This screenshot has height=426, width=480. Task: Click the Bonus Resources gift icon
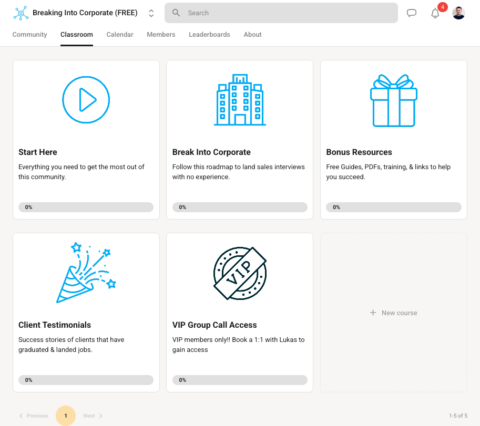394,100
